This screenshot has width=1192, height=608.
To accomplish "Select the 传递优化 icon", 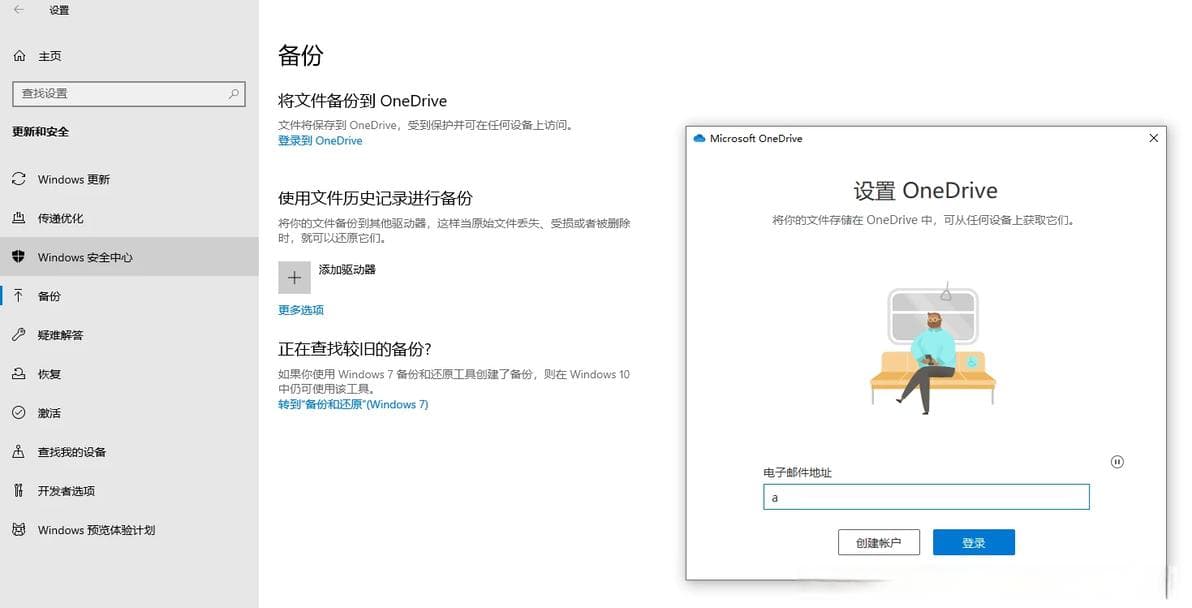I will [x=19, y=218].
